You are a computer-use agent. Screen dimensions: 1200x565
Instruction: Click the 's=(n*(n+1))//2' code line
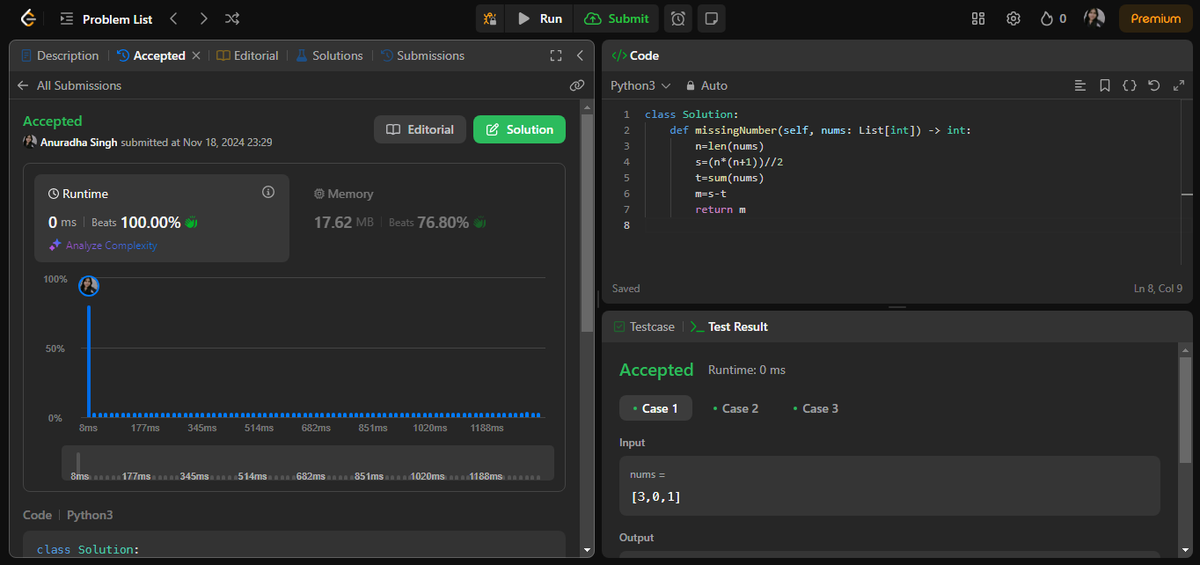tap(739, 162)
